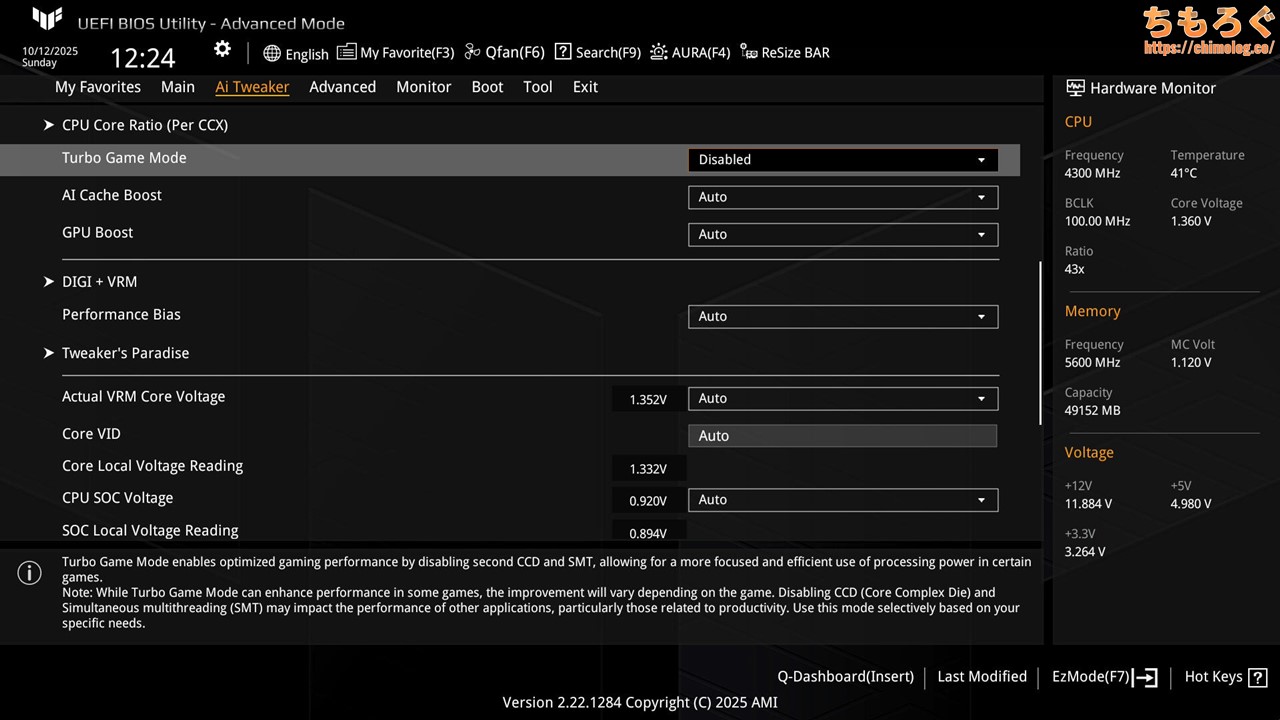
Task: Switch to the Advanced tab
Action: pos(342,87)
